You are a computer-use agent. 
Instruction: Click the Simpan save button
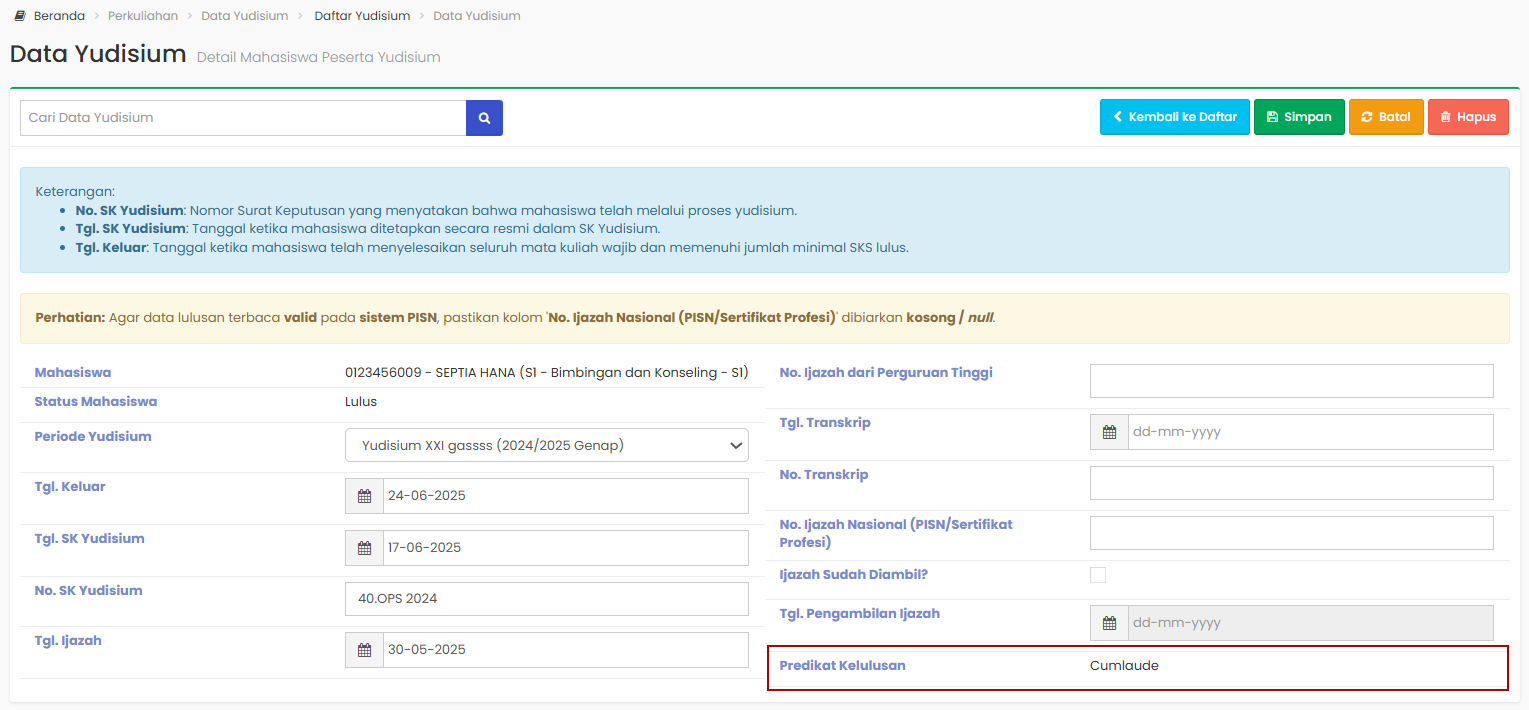coord(1299,117)
